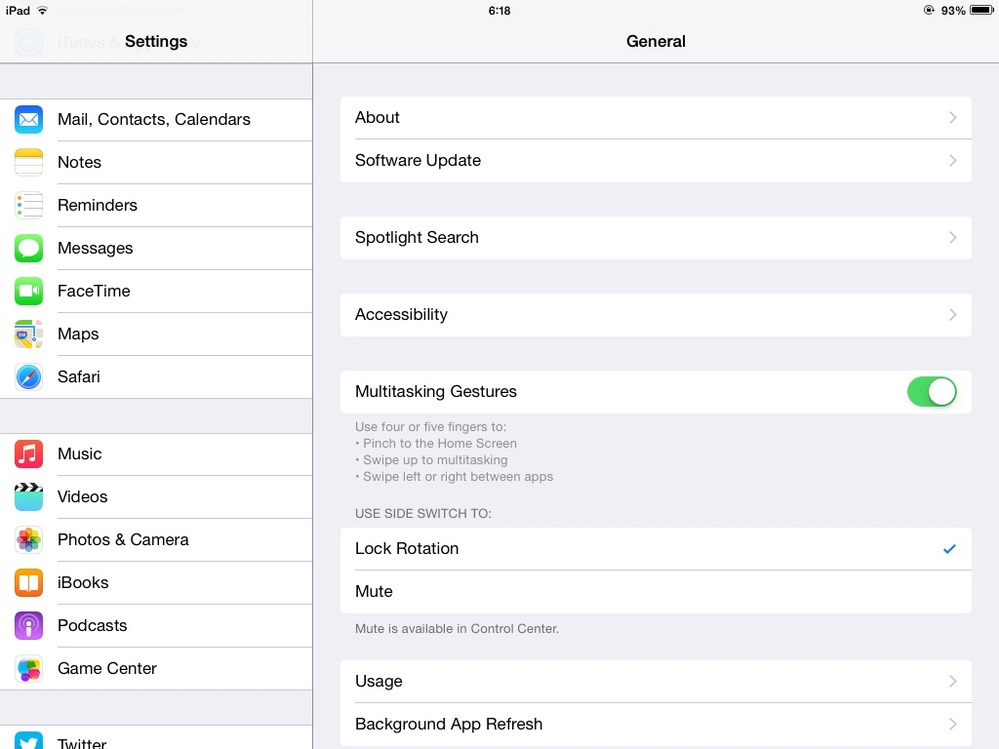The width and height of the screenshot is (999, 749).
Task: Tap the 6:18 clock in status bar
Action: pos(500,11)
